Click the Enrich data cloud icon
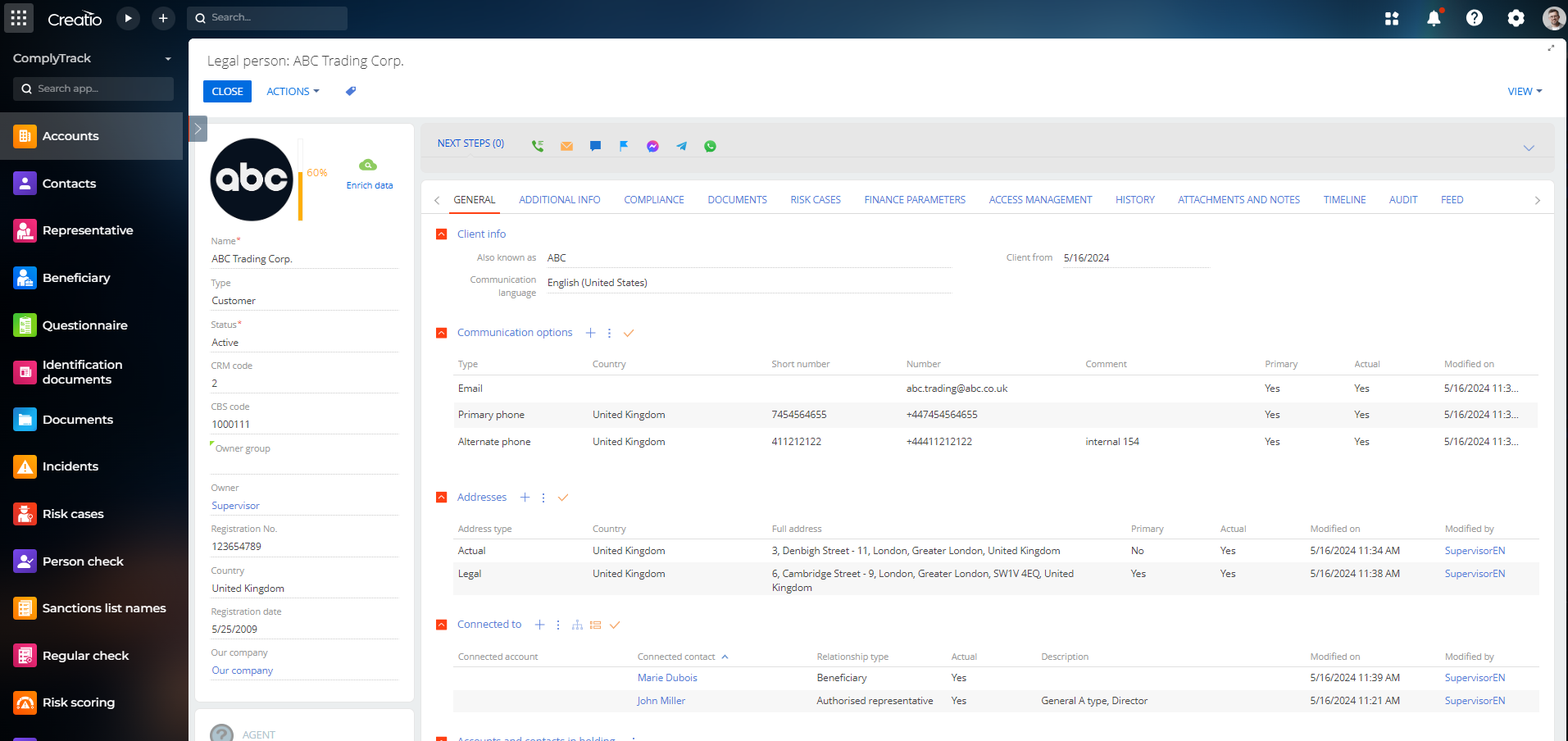The height and width of the screenshot is (741, 1568). pyautogui.click(x=368, y=165)
